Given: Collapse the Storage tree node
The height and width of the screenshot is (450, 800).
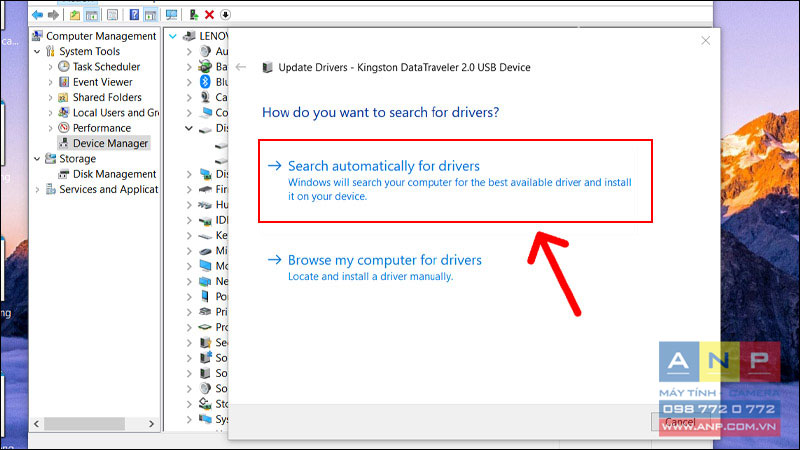Looking at the screenshot, I should pos(37,159).
